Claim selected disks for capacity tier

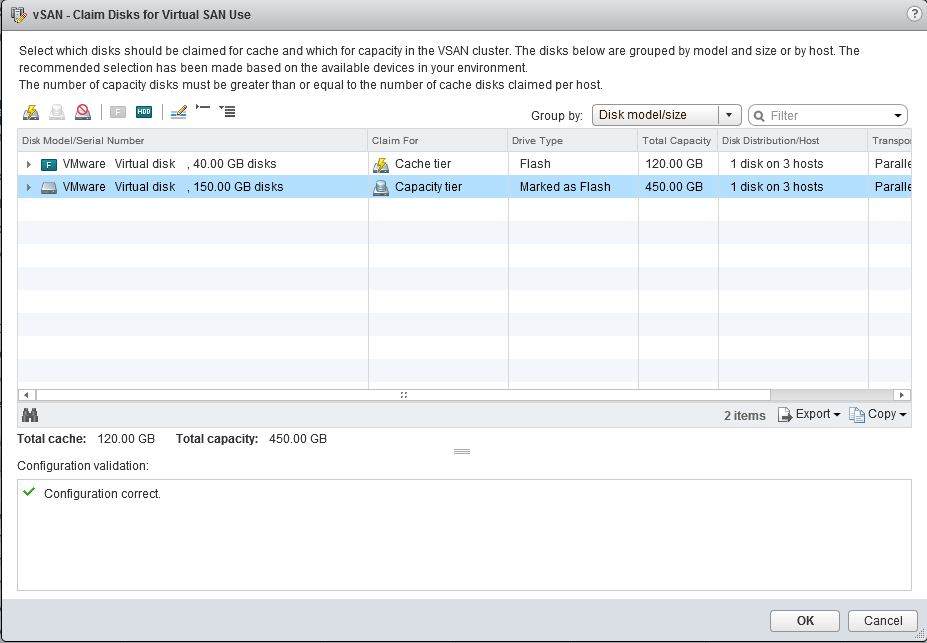57,112
